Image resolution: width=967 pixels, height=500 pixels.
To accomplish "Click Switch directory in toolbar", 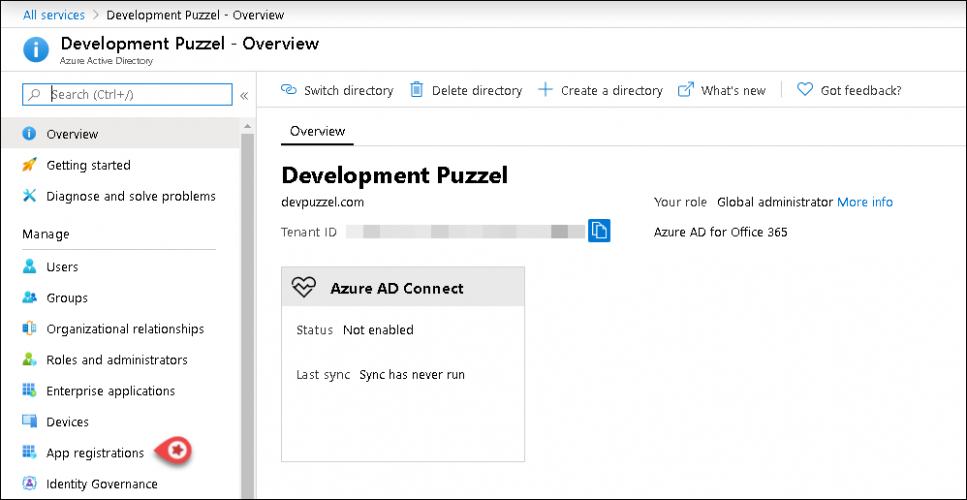I will point(337,90).
